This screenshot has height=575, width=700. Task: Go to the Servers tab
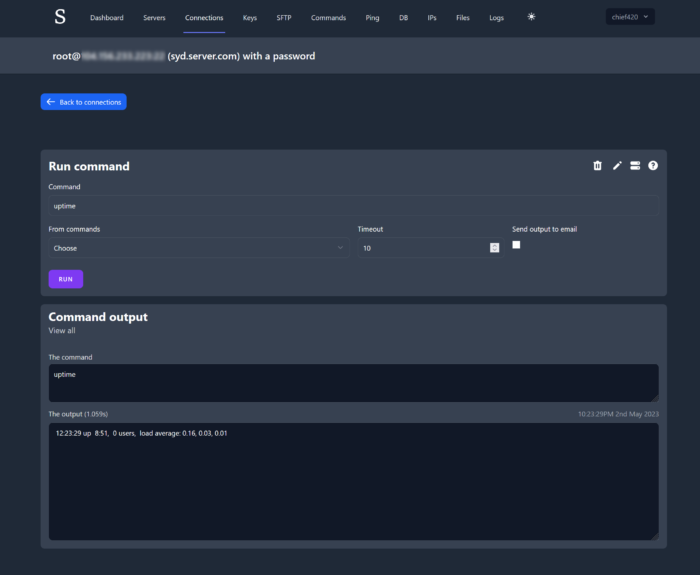[x=154, y=18]
